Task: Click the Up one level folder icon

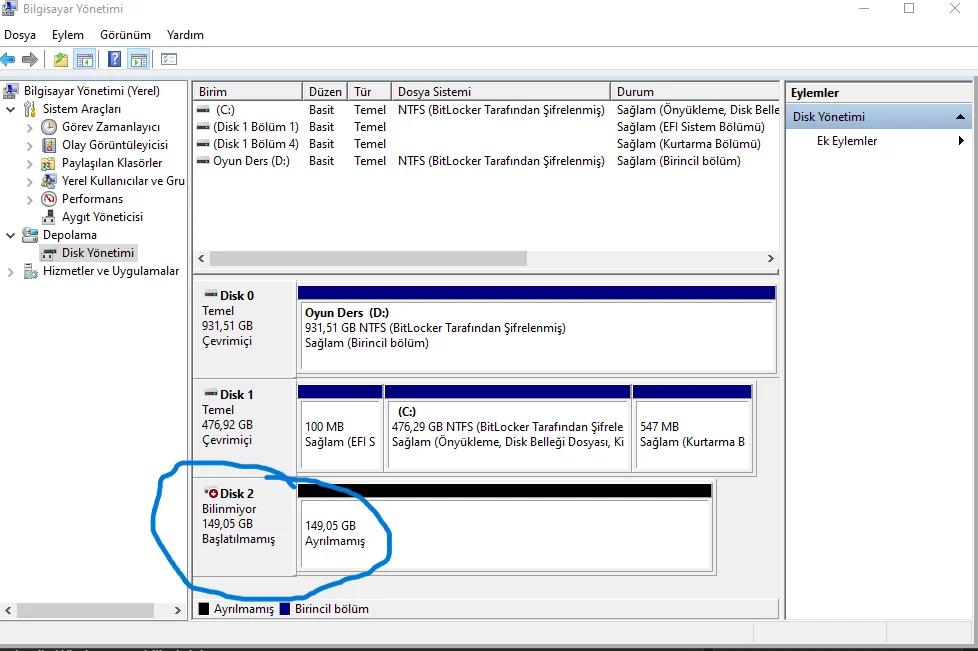Action: pyautogui.click(x=61, y=60)
